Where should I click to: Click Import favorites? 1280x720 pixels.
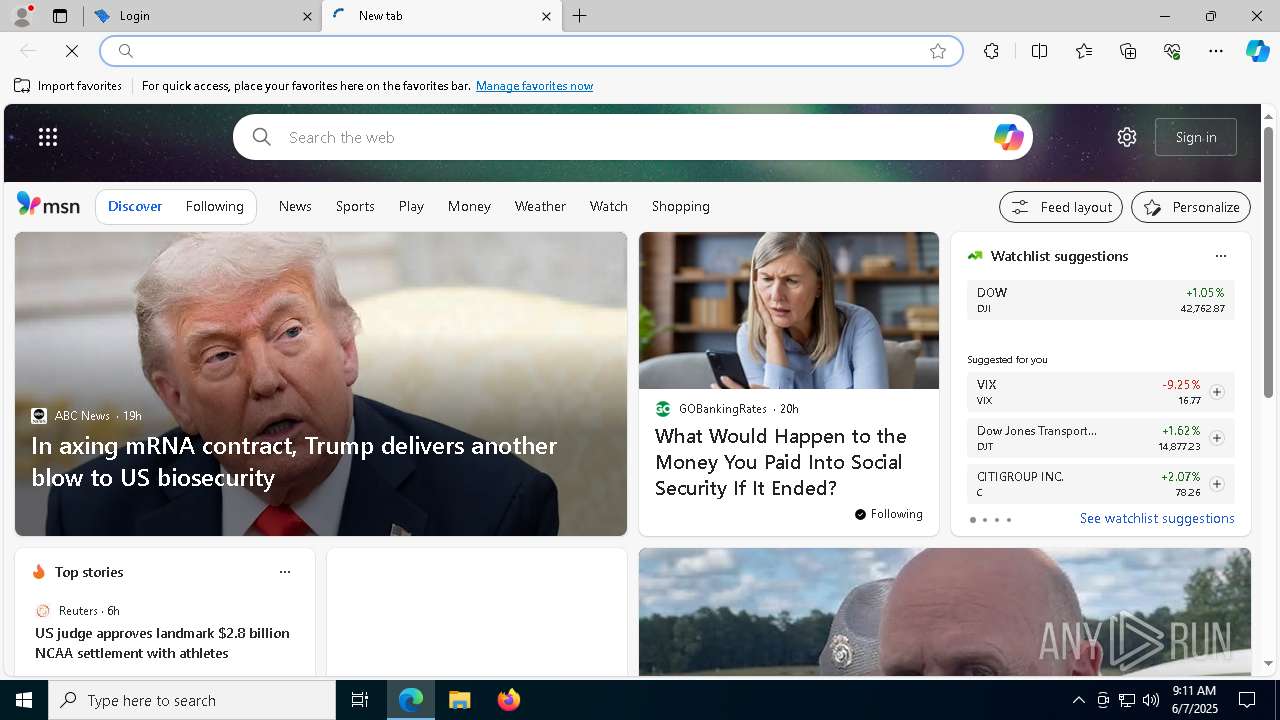pos(68,86)
